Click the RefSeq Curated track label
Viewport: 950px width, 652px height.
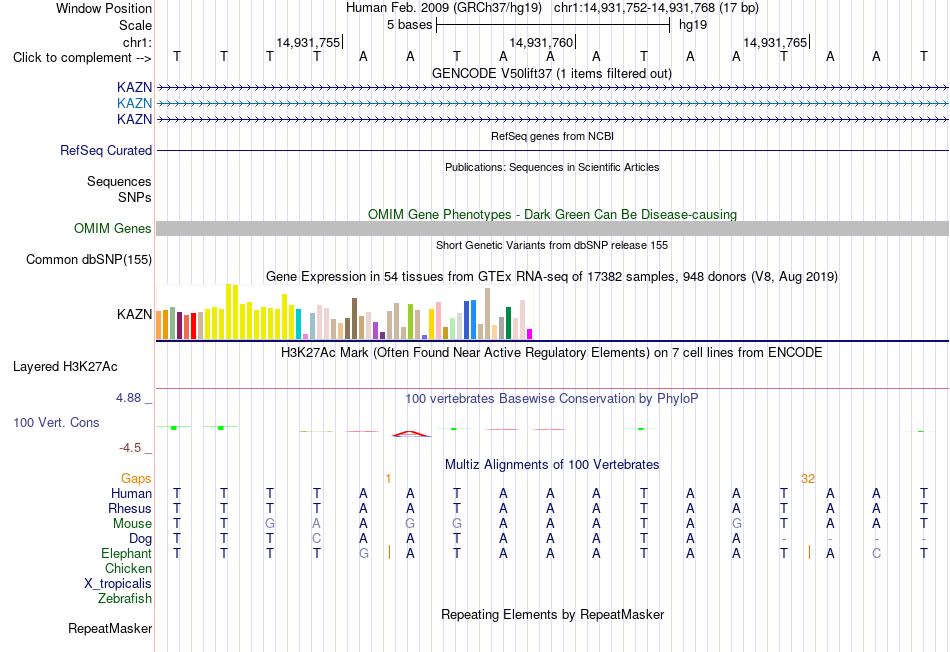(x=106, y=150)
